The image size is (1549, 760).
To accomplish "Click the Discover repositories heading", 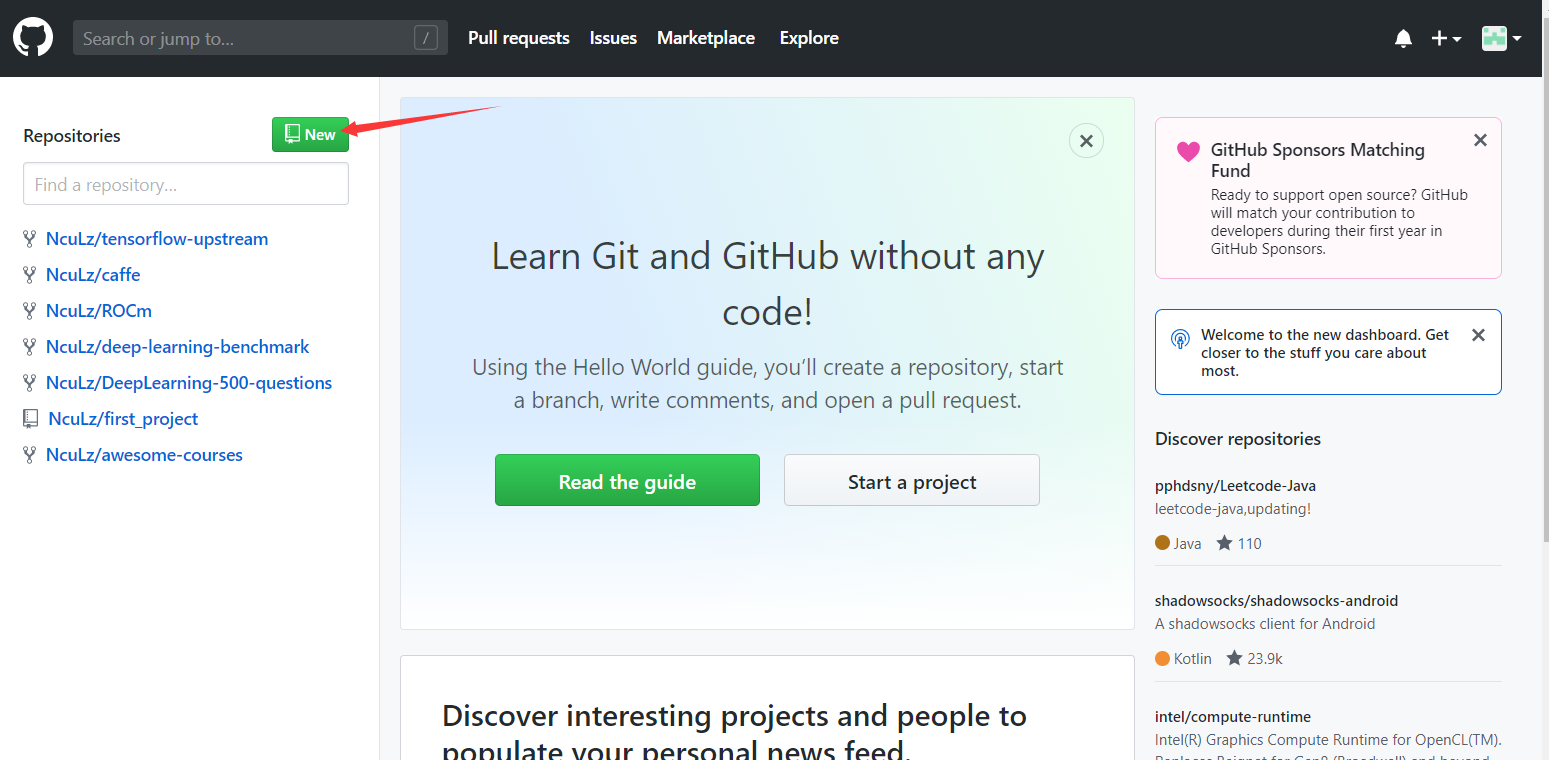I will [1238, 439].
